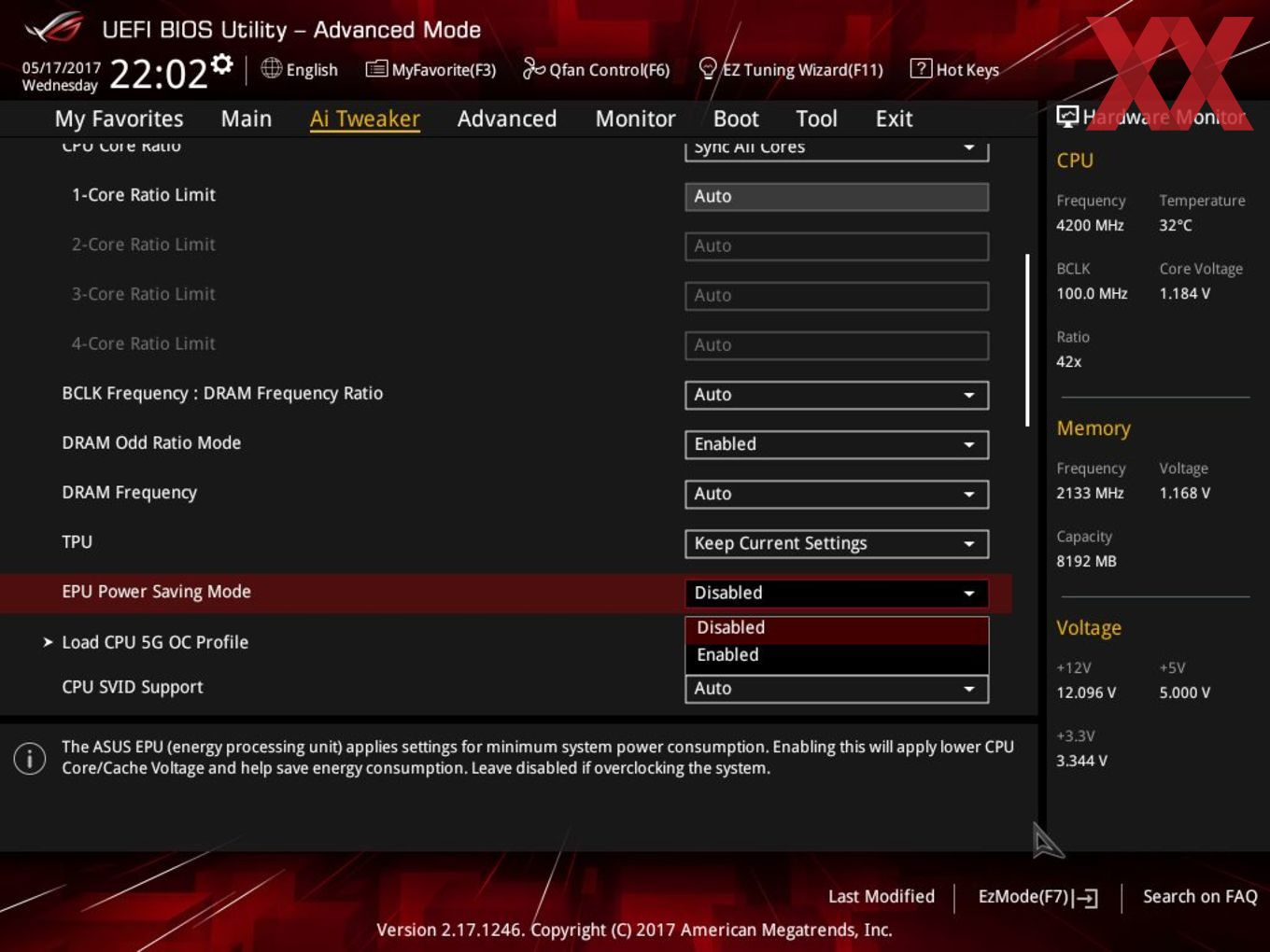Open CPU SVID Support dropdown
This screenshot has width=1270, height=952.
[837, 689]
